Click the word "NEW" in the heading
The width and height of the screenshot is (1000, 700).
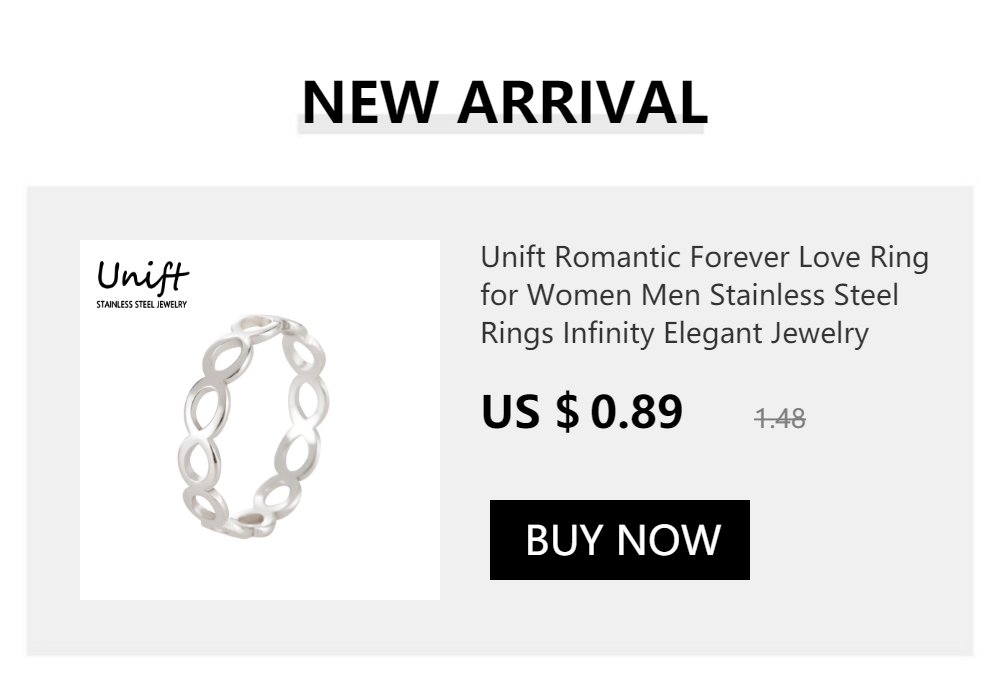coord(370,100)
